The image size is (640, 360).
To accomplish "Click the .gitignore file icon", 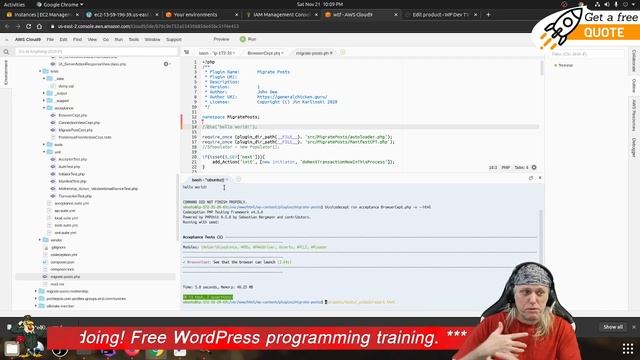I will click(46, 247).
